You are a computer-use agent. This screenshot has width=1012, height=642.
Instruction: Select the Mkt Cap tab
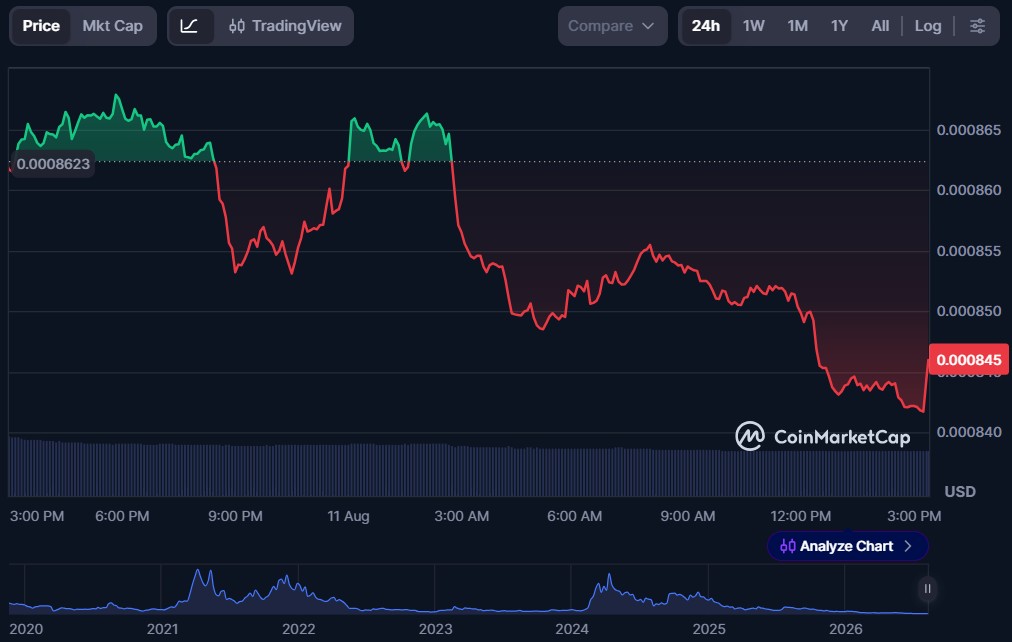tap(112, 26)
